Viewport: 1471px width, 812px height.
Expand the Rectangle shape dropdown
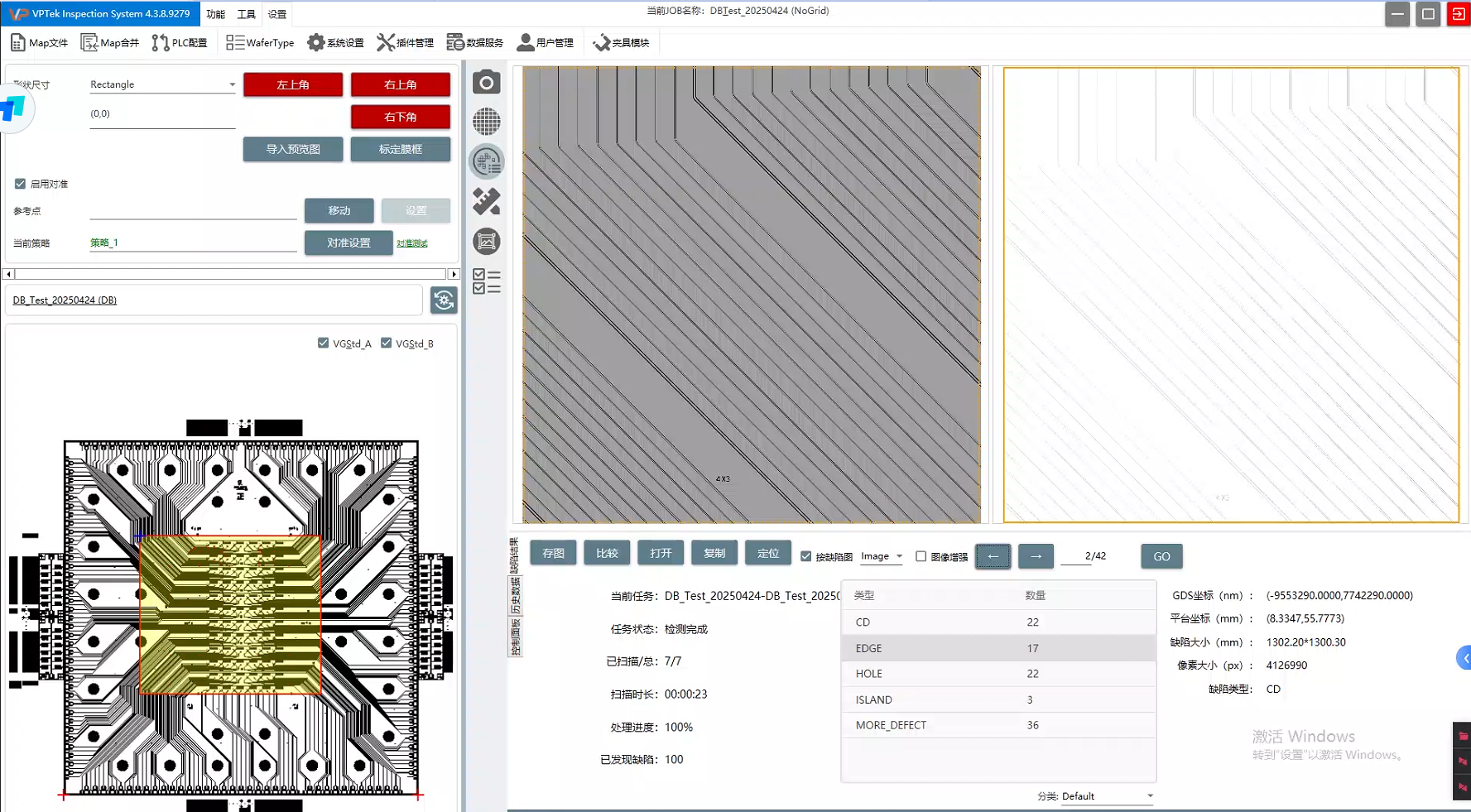(x=162, y=84)
